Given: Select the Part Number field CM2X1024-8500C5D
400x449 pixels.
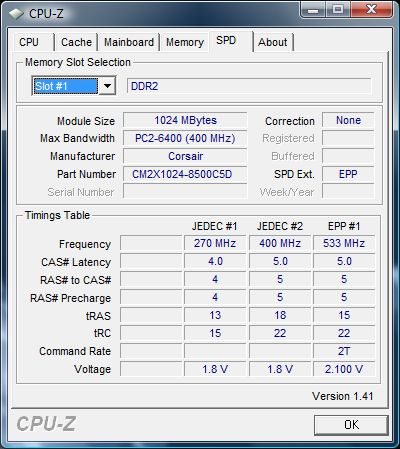Looking at the screenshot, I should (185, 174).
